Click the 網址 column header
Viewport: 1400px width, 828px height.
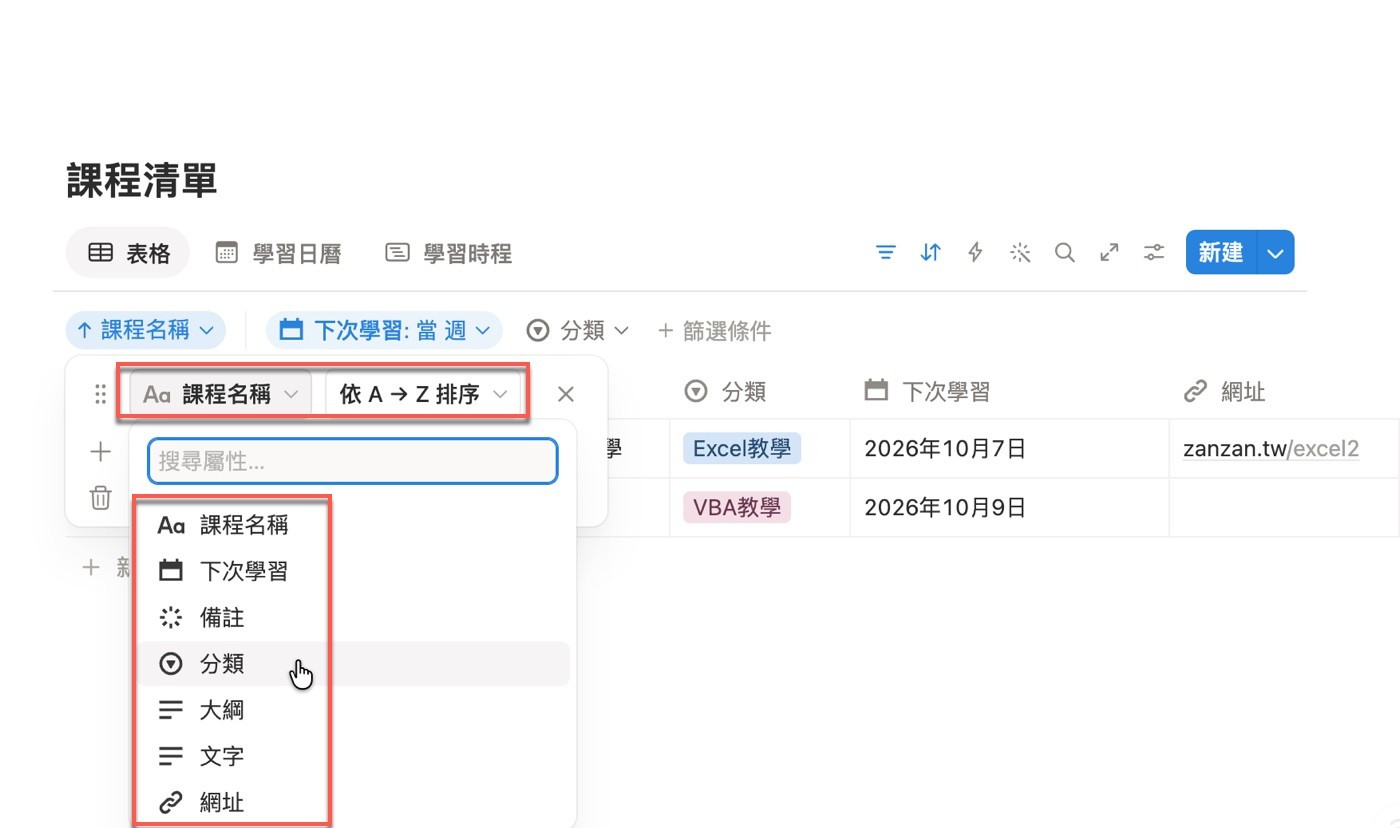coord(1224,391)
